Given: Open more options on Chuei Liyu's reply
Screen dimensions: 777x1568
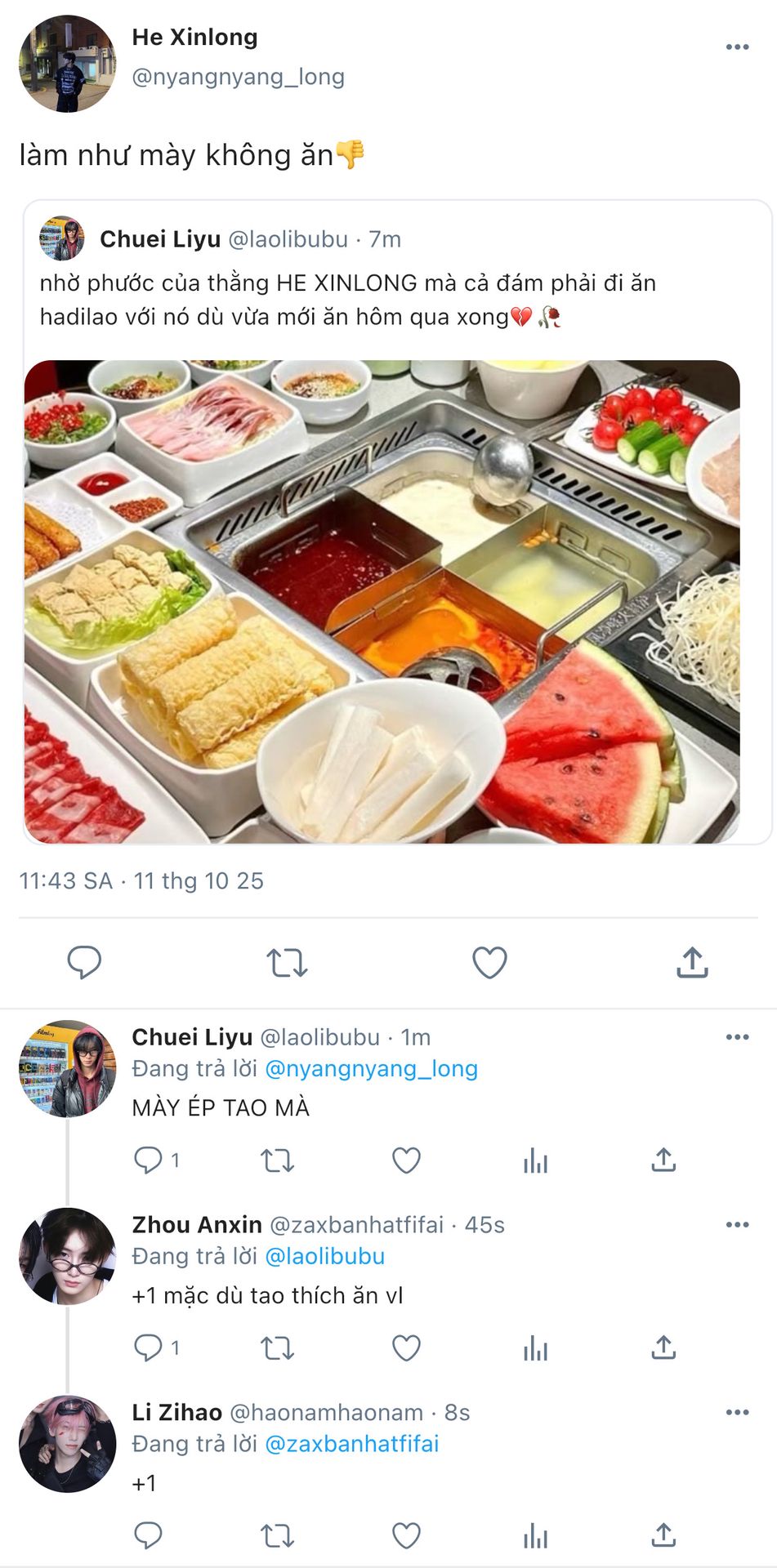Looking at the screenshot, I should point(737,1037).
